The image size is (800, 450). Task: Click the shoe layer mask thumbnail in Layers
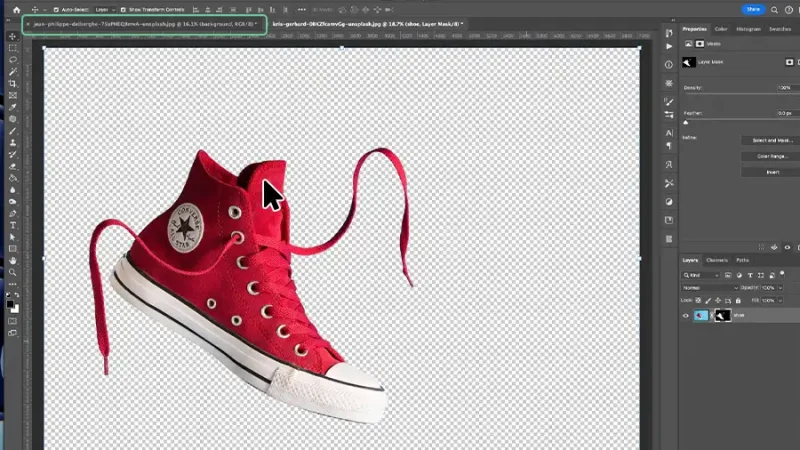(722, 316)
